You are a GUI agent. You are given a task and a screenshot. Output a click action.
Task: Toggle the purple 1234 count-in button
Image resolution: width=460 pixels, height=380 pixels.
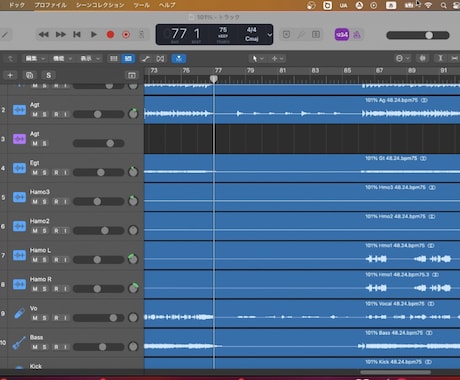(x=342, y=35)
